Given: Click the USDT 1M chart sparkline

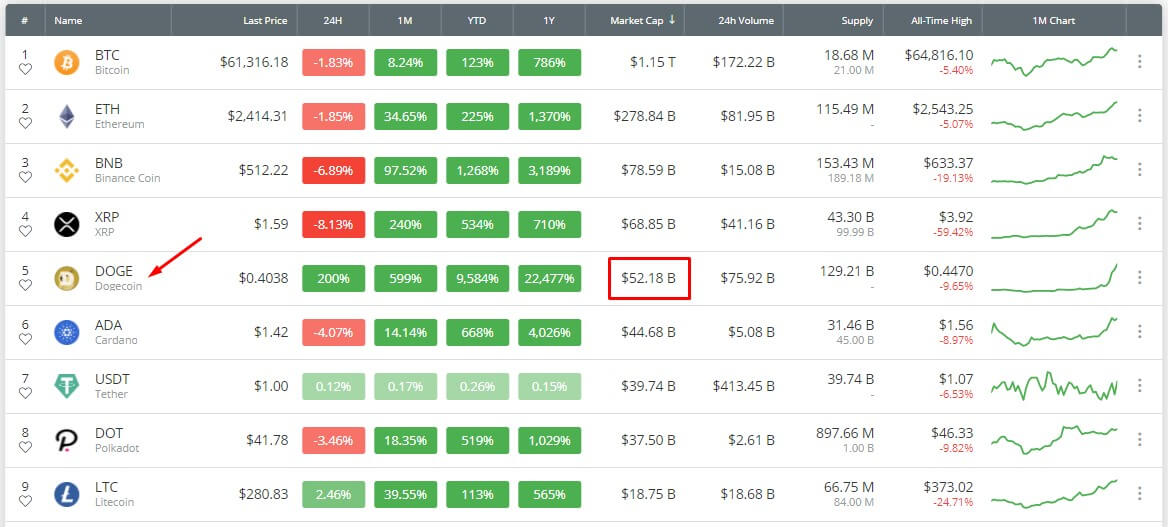Looking at the screenshot, I should 1054,386.
